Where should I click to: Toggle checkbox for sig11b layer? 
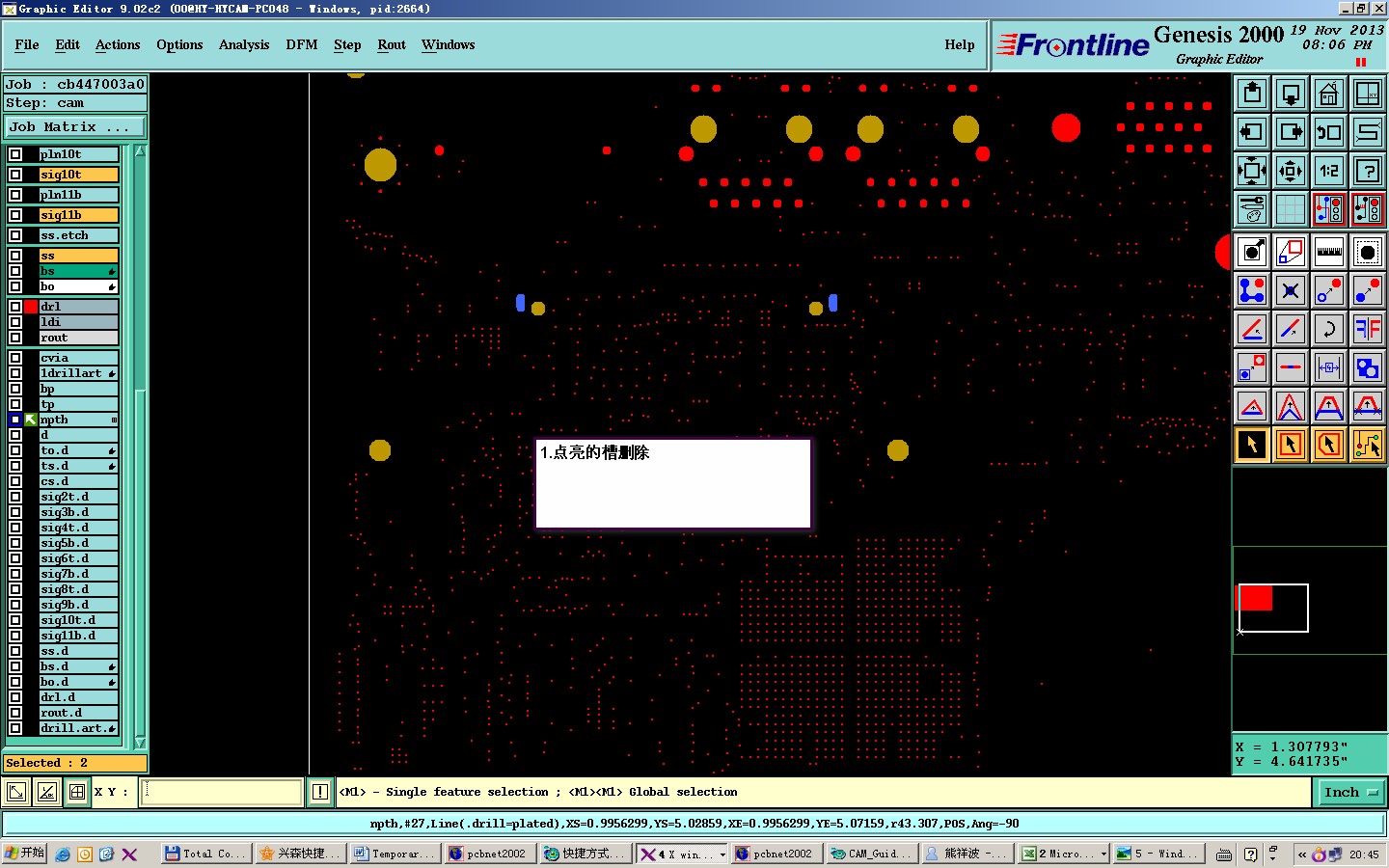click(15, 215)
